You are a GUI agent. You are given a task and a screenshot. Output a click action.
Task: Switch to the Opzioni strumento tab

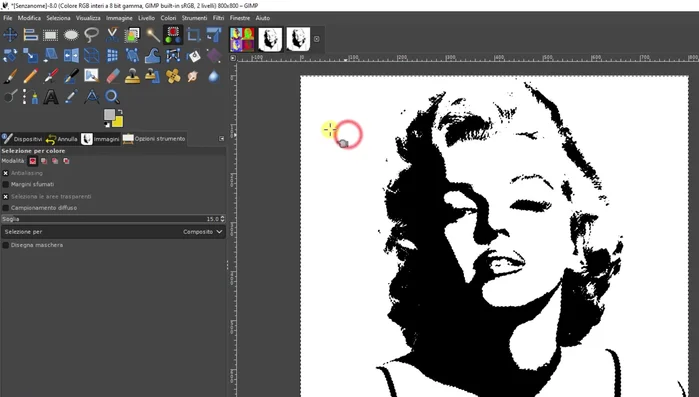coord(154,139)
